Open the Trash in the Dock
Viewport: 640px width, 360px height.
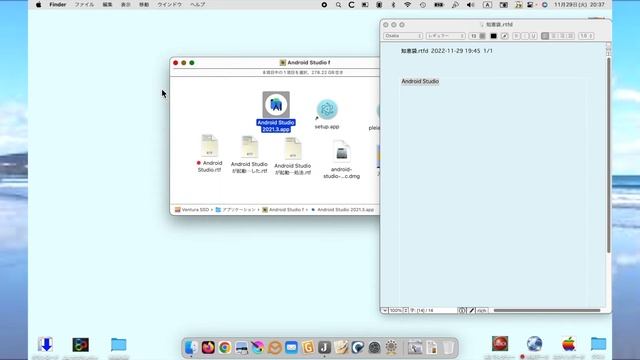(448, 347)
